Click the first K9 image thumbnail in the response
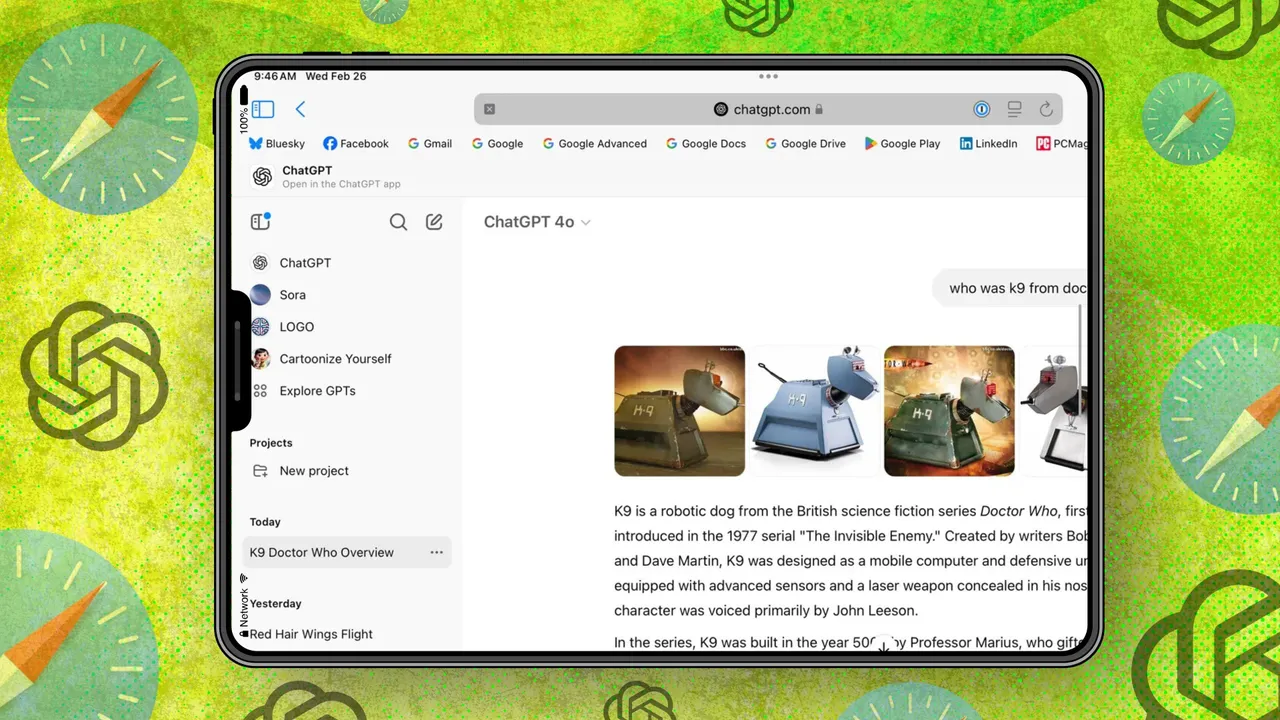 [x=679, y=410]
